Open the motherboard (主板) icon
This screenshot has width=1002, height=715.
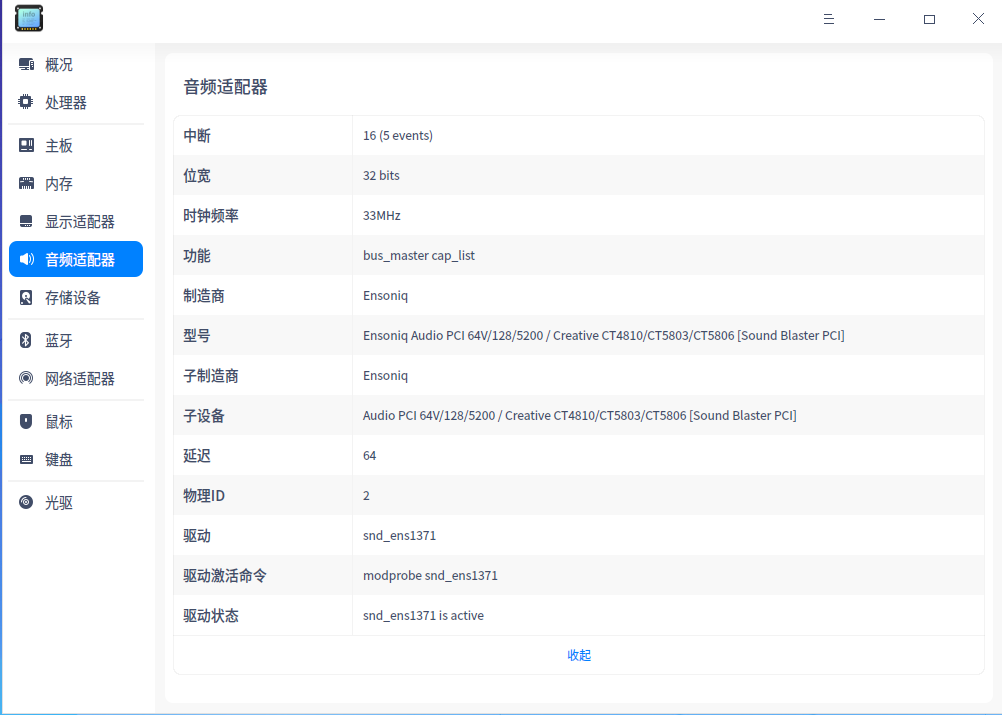26,146
